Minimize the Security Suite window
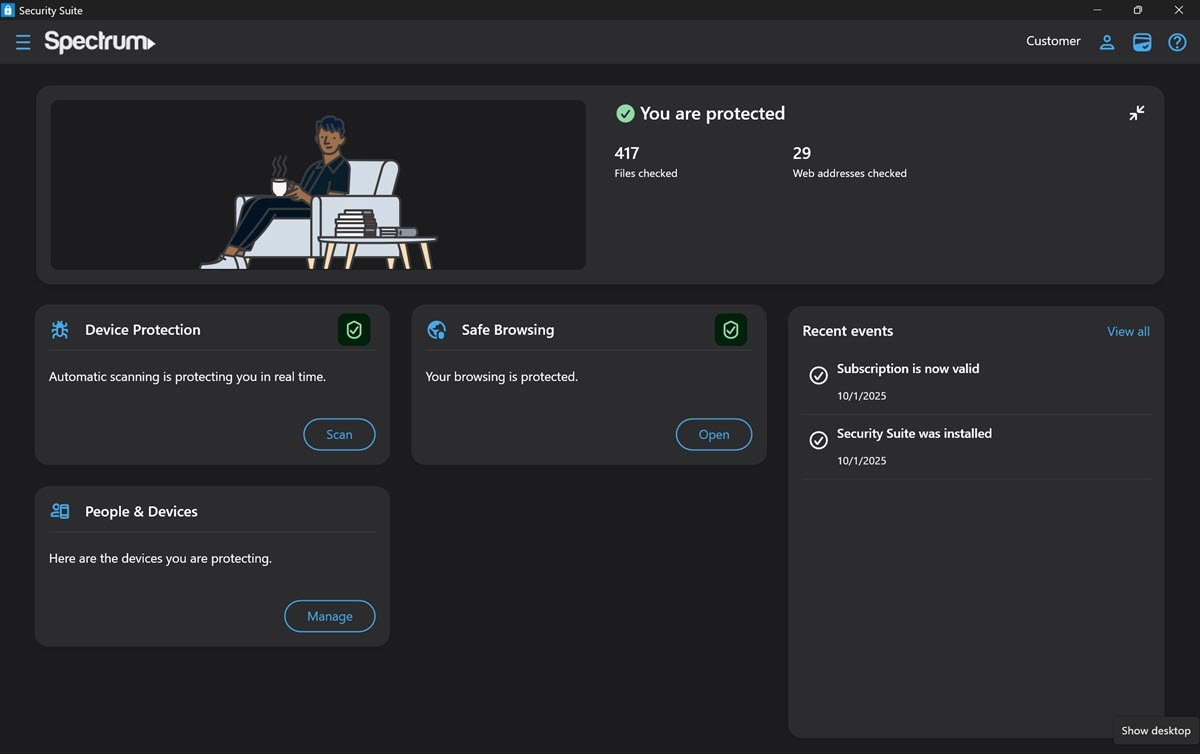The width and height of the screenshot is (1200, 755). (x=1097, y=10)
